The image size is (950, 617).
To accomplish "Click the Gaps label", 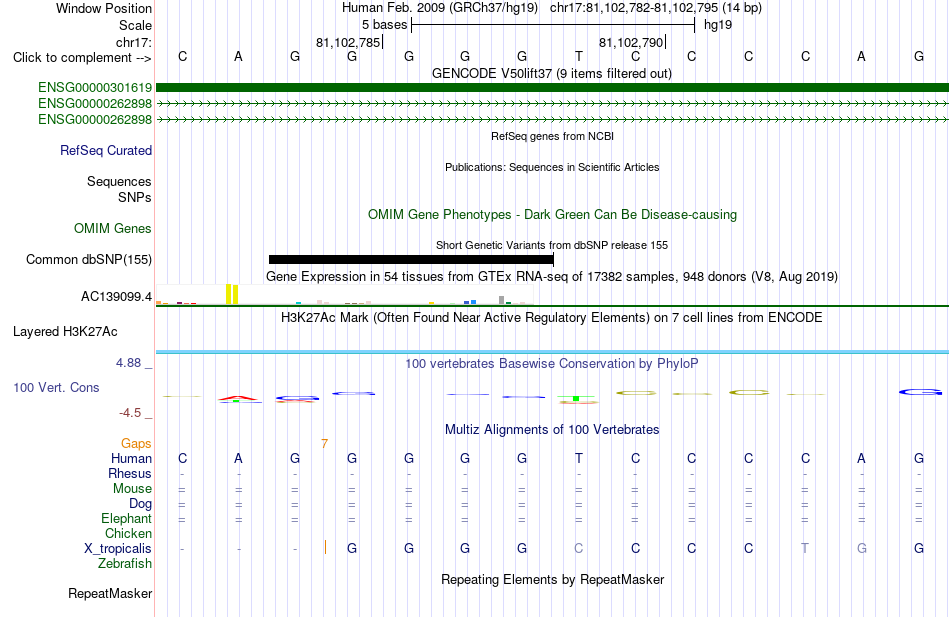I will (x=136, y=444).
